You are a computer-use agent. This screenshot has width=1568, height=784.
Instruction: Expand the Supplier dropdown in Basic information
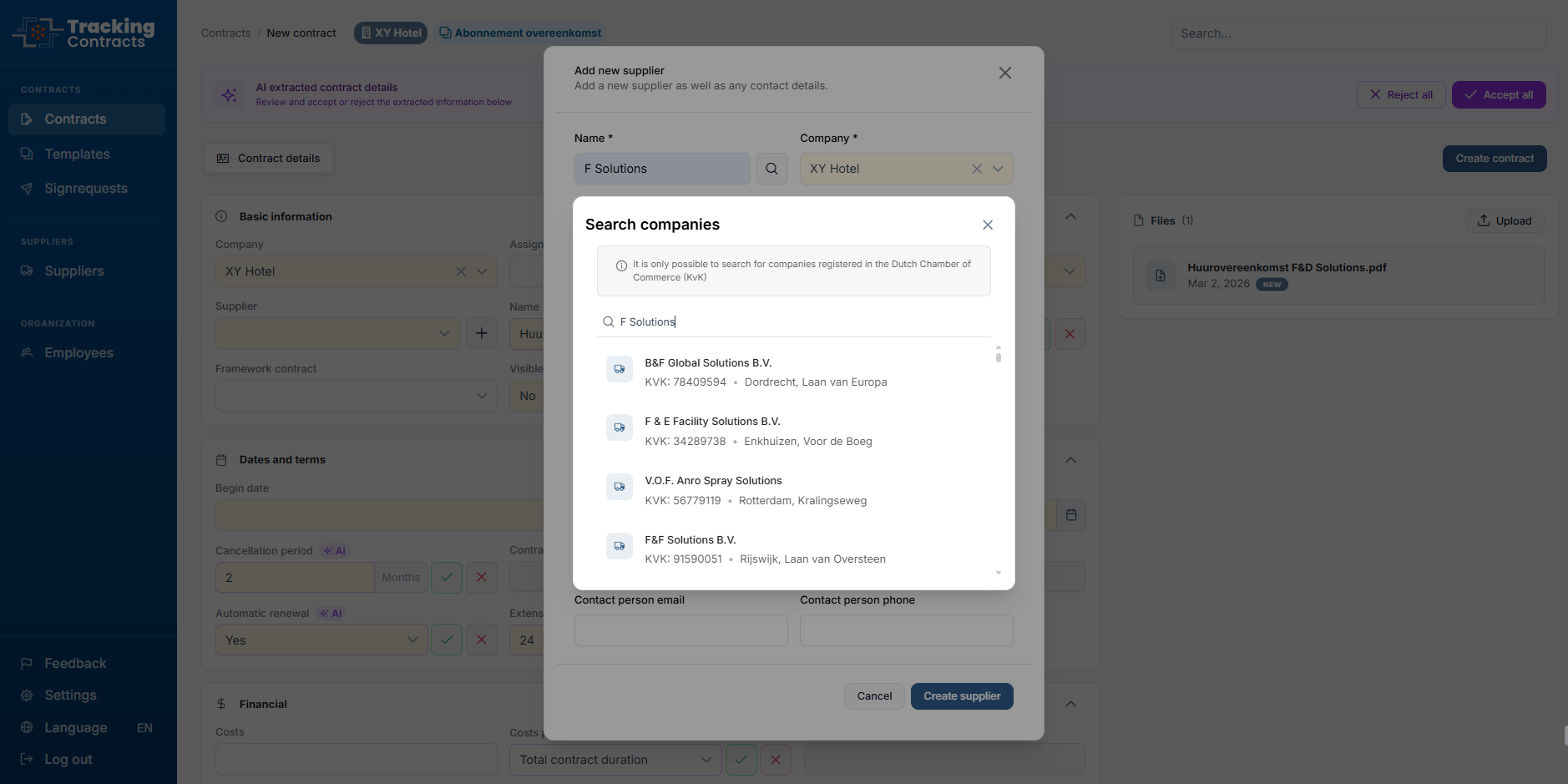tap(337, 333)
